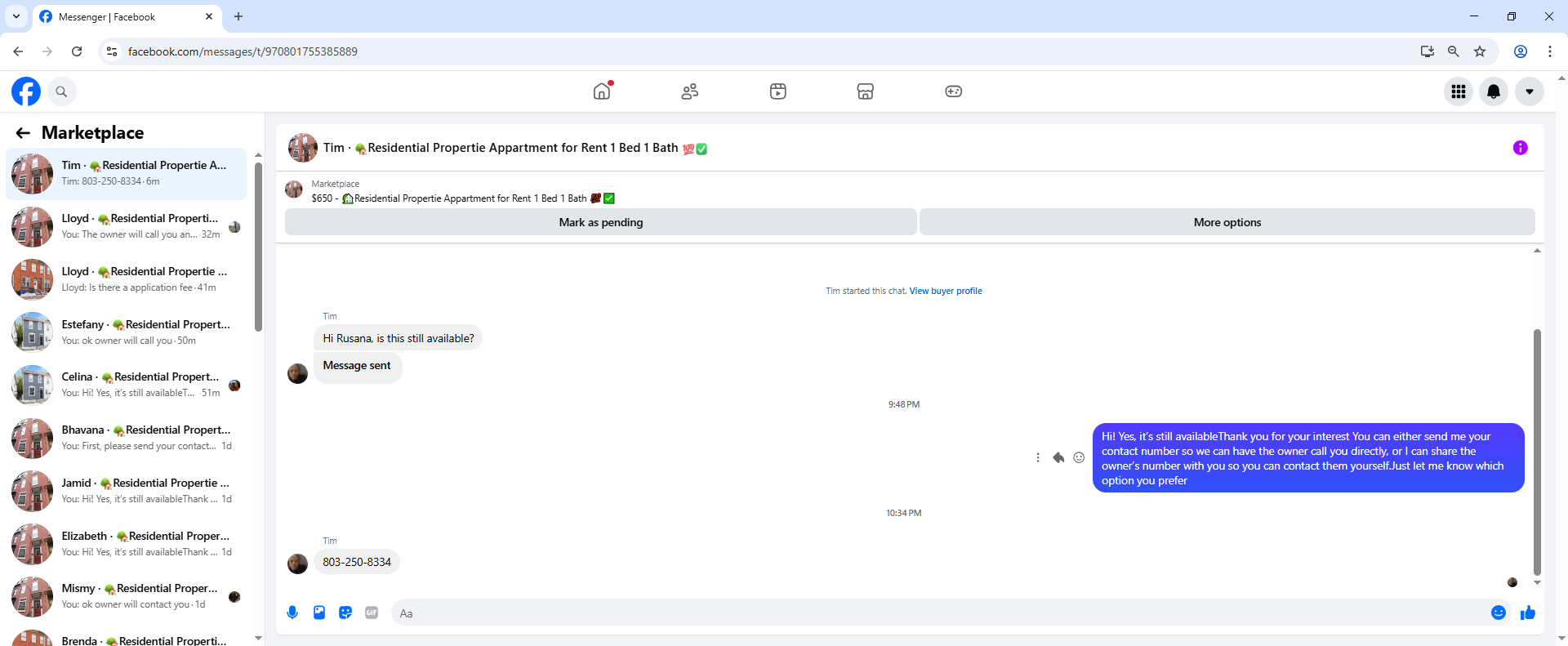1568x646 pixels.
Task: Bookmark this page with the star
Action: (1480, 51)
